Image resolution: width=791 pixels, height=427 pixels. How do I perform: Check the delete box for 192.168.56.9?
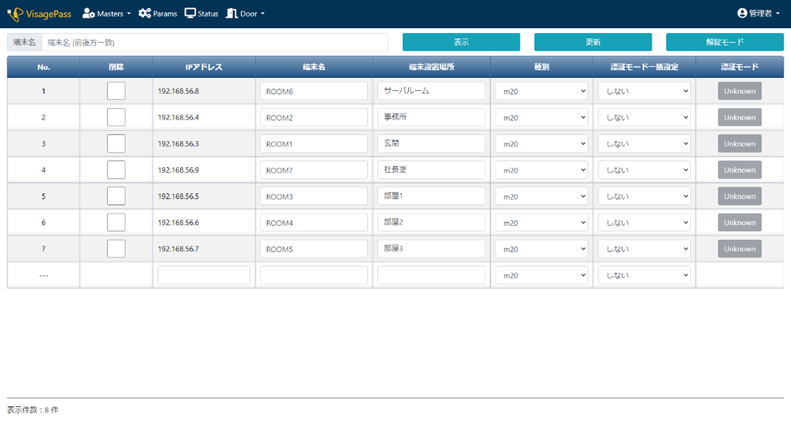click(116, 170)
